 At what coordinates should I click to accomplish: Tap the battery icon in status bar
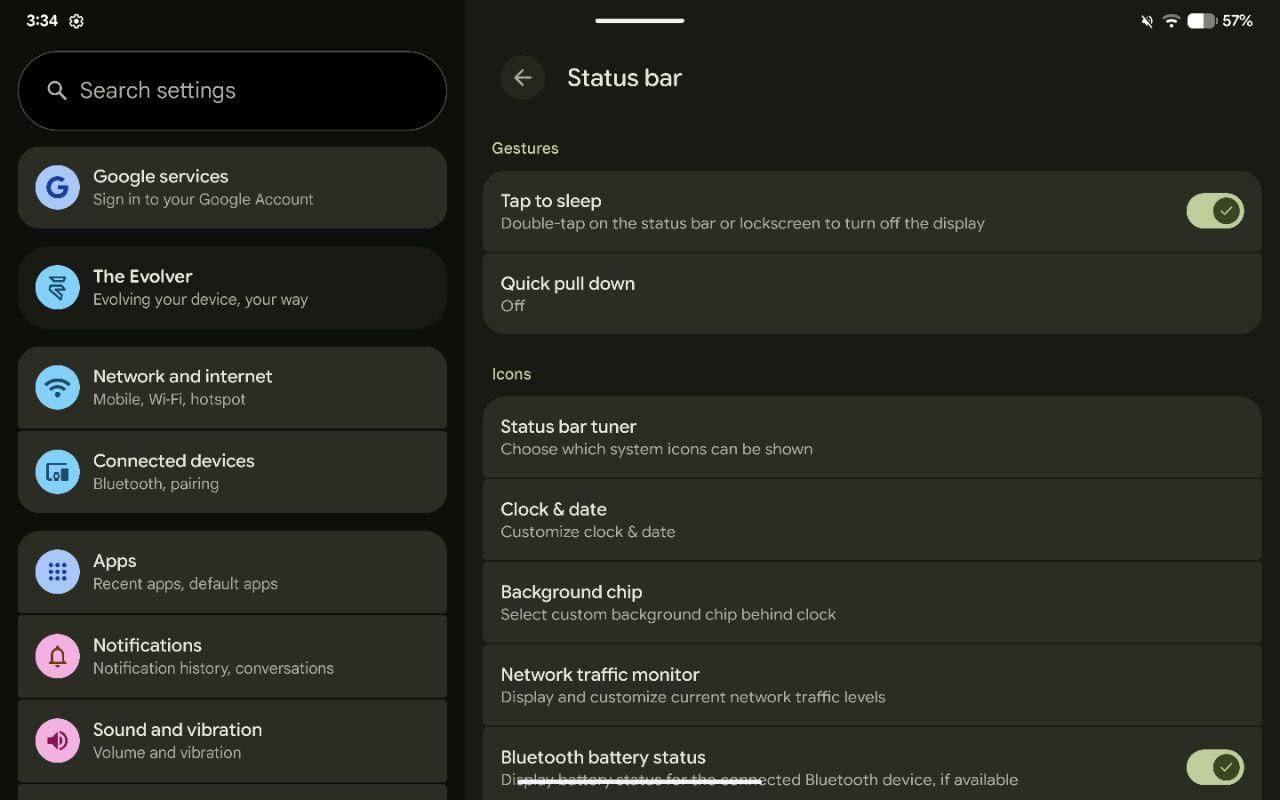tap(1200, 21)
